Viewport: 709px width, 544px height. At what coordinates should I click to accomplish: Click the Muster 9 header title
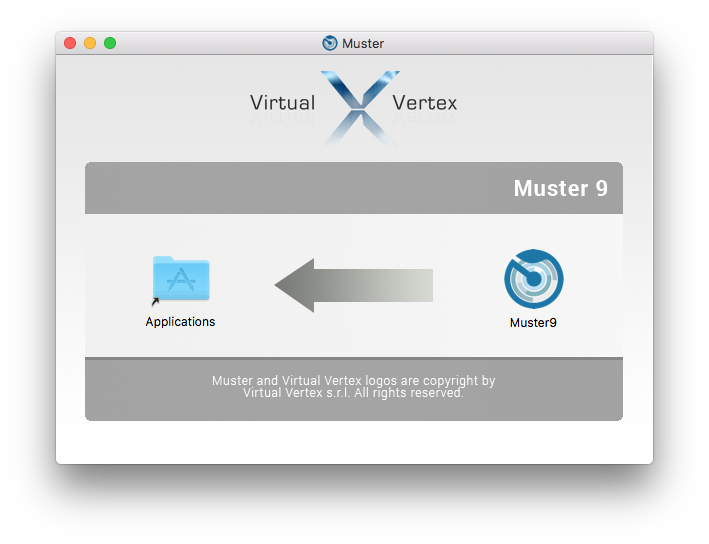coord(560,188)
